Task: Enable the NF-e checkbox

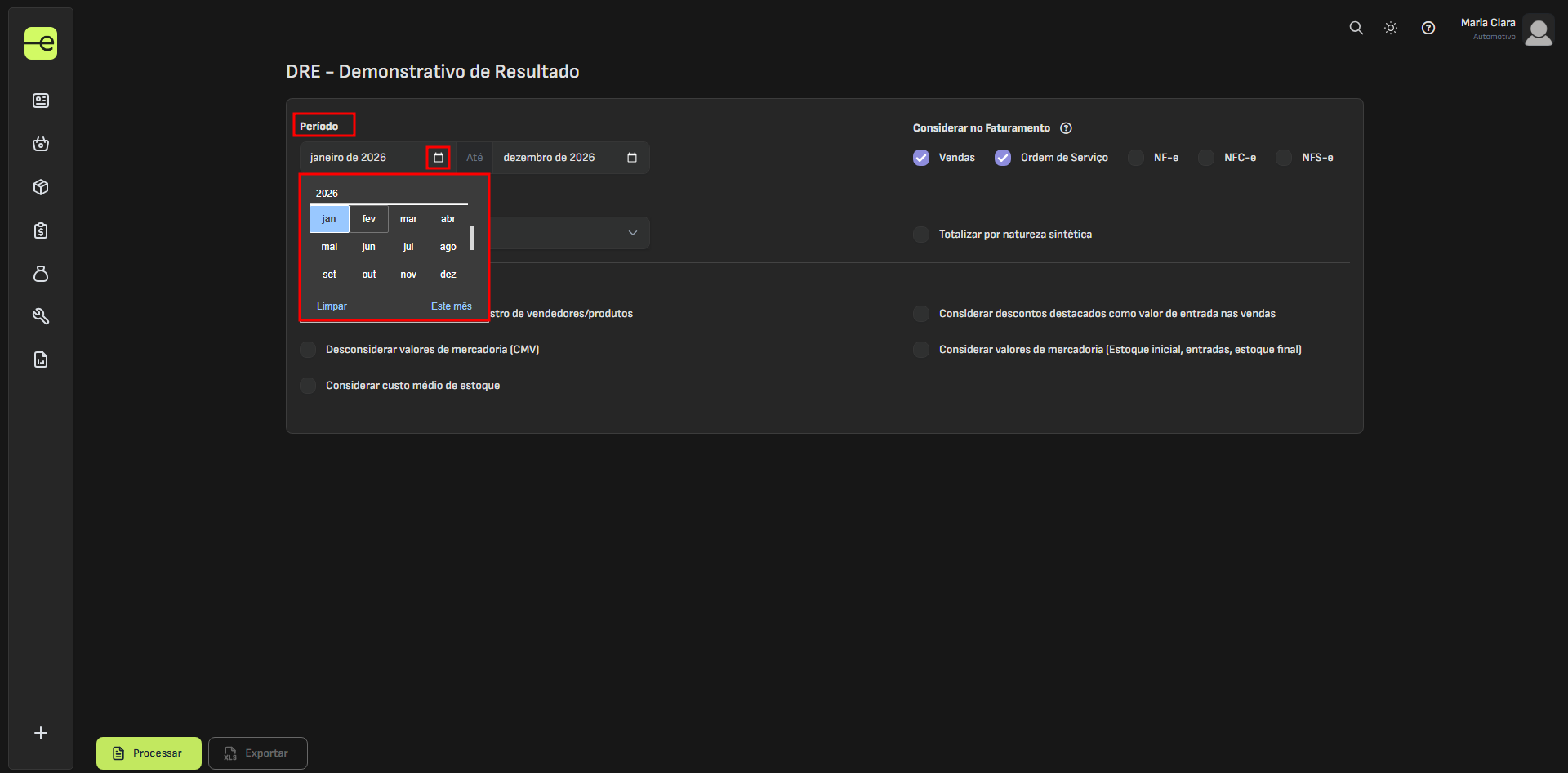Action: click(x=1136, y=158)
